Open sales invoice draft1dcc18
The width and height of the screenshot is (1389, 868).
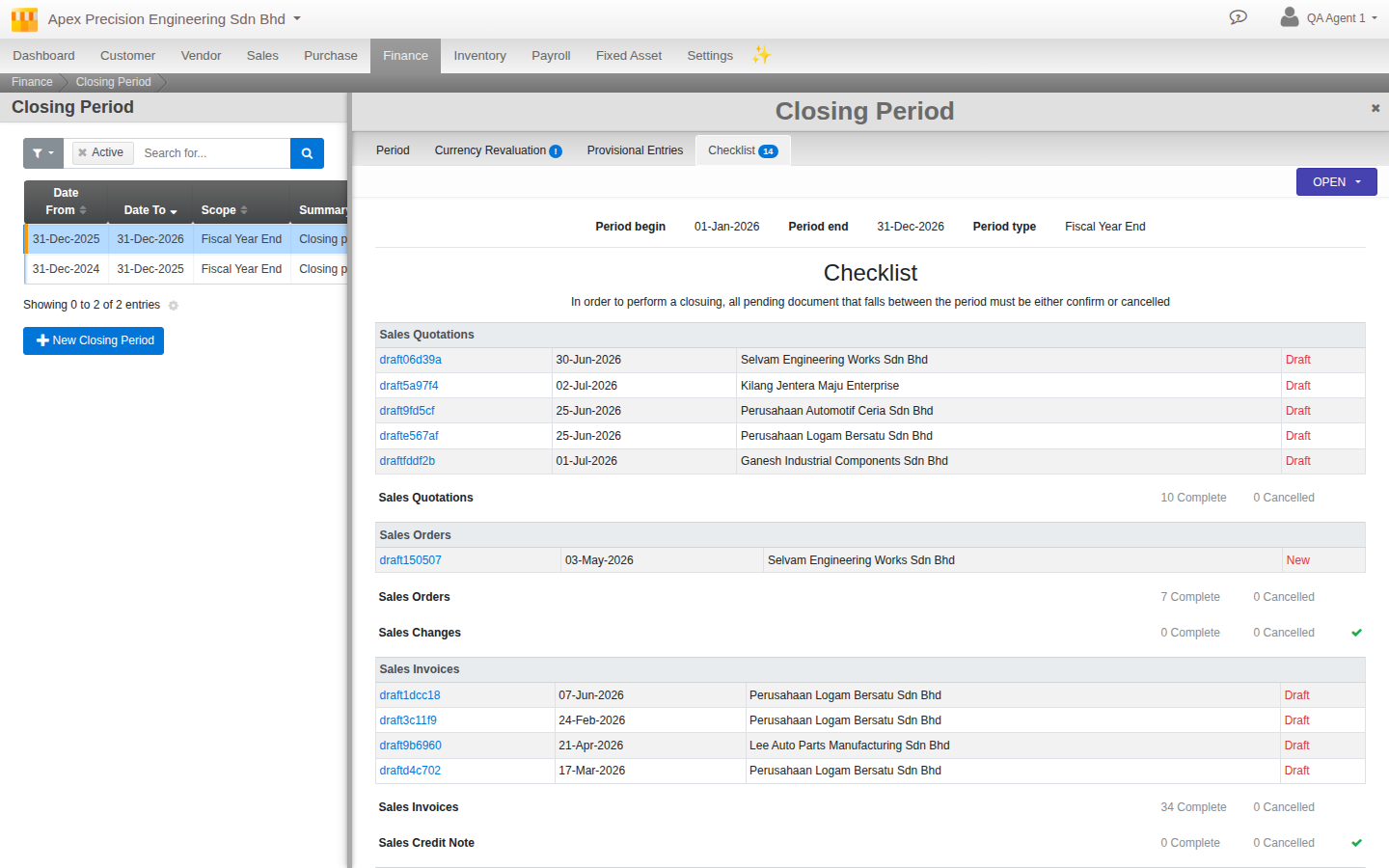(x=410, y=695)
